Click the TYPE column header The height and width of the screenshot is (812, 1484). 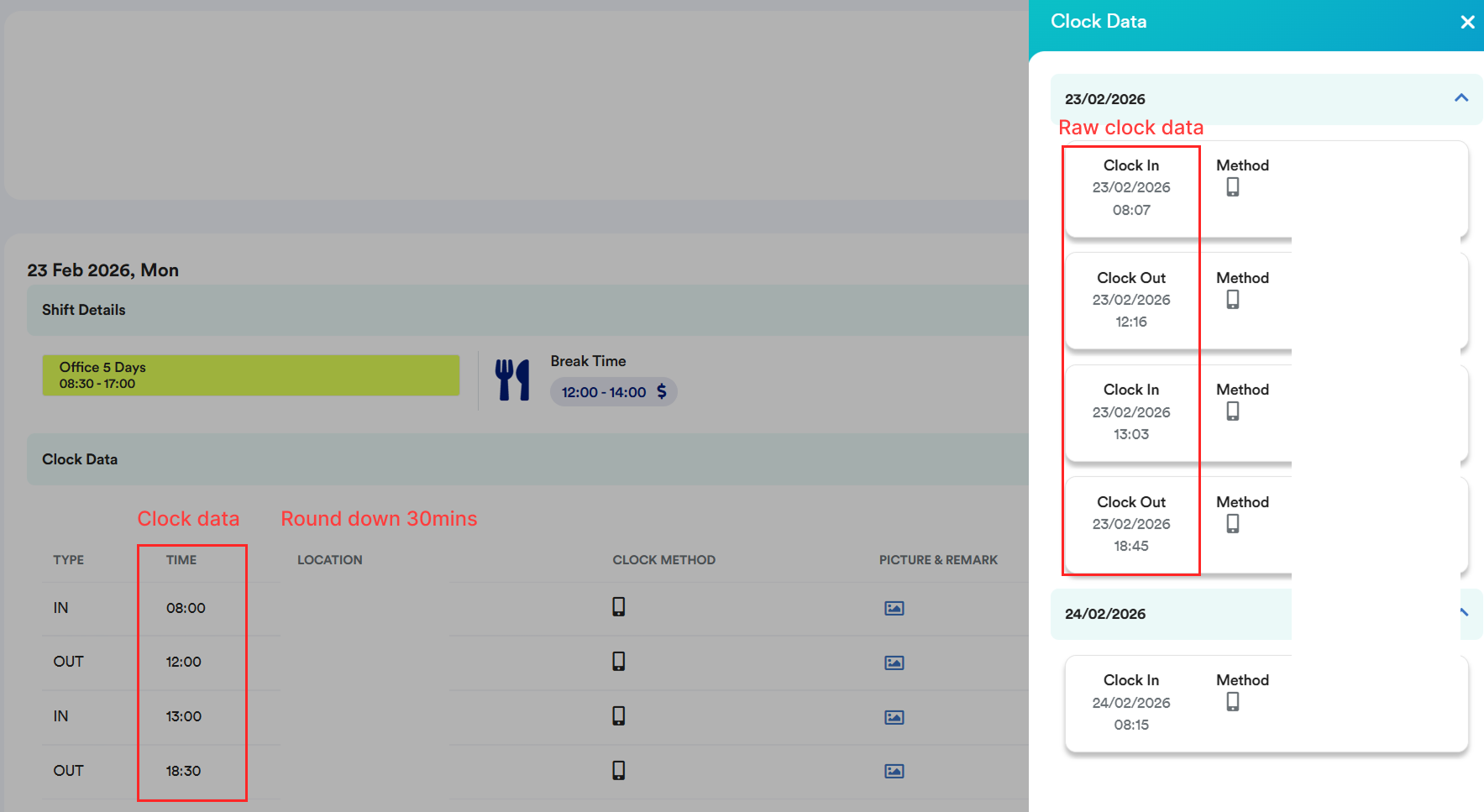click(x=69, y=560)
